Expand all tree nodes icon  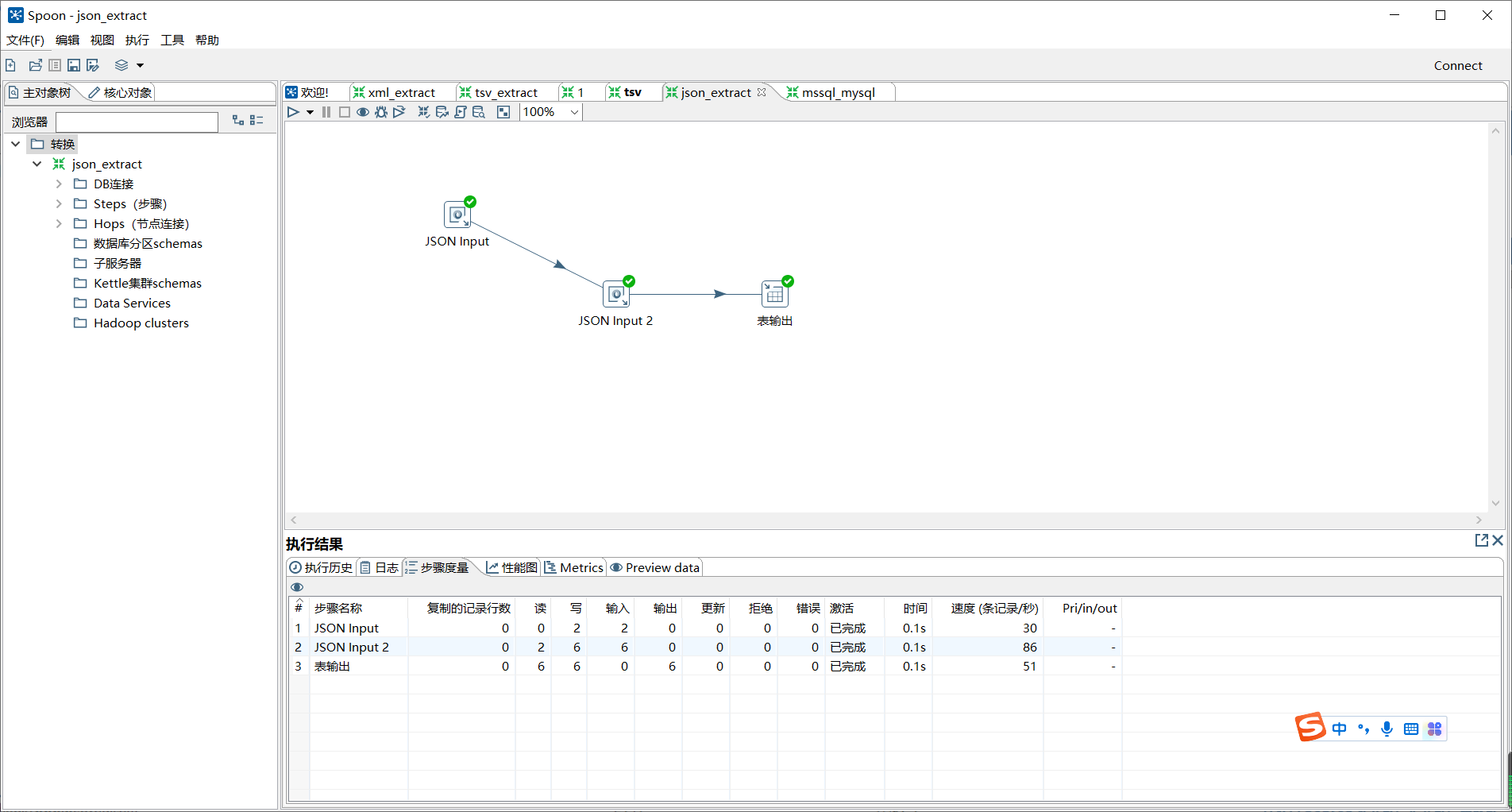(x=238, y=120)
